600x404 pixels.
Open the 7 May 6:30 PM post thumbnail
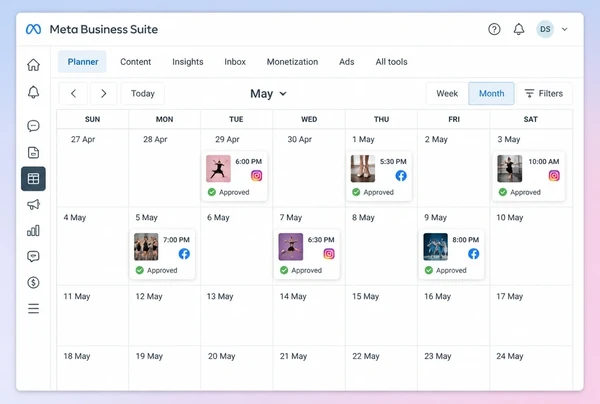pyautogui.click(x=290, y=247)
